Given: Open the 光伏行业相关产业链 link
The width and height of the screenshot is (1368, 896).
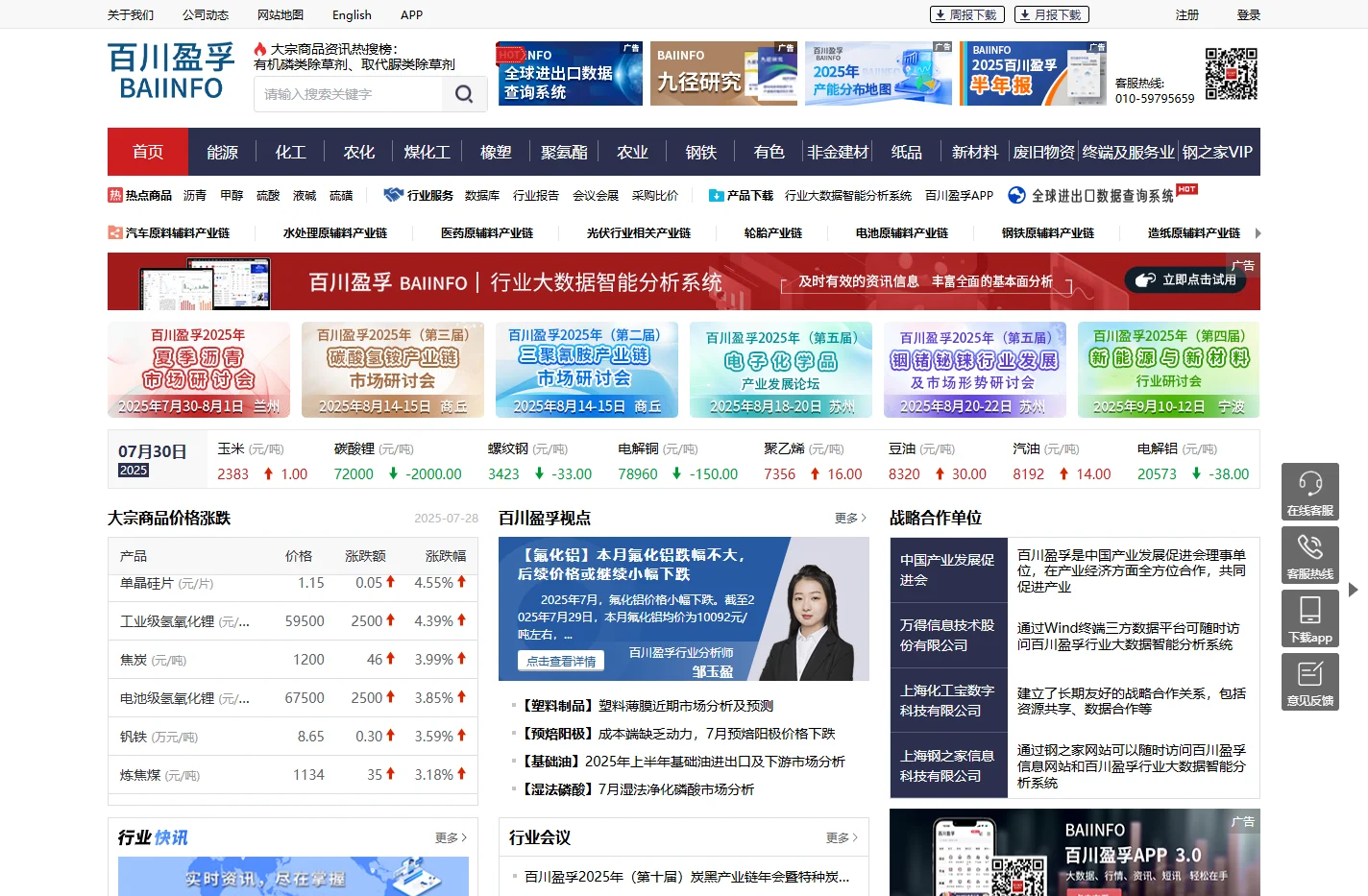Looking at the screenshot, I should coord(639,233).
